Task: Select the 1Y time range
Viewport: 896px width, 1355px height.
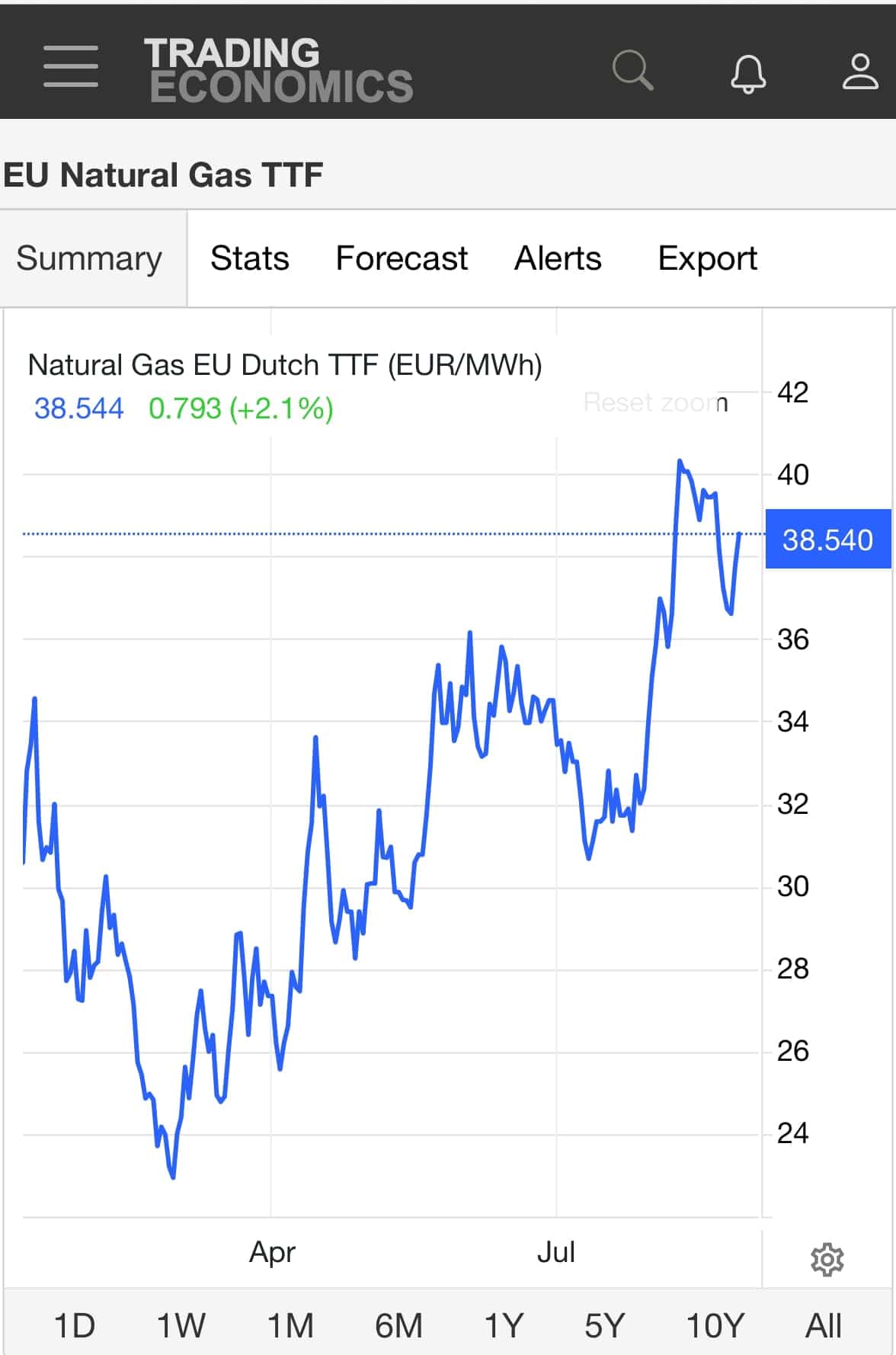Action: tap(504, 1325)
